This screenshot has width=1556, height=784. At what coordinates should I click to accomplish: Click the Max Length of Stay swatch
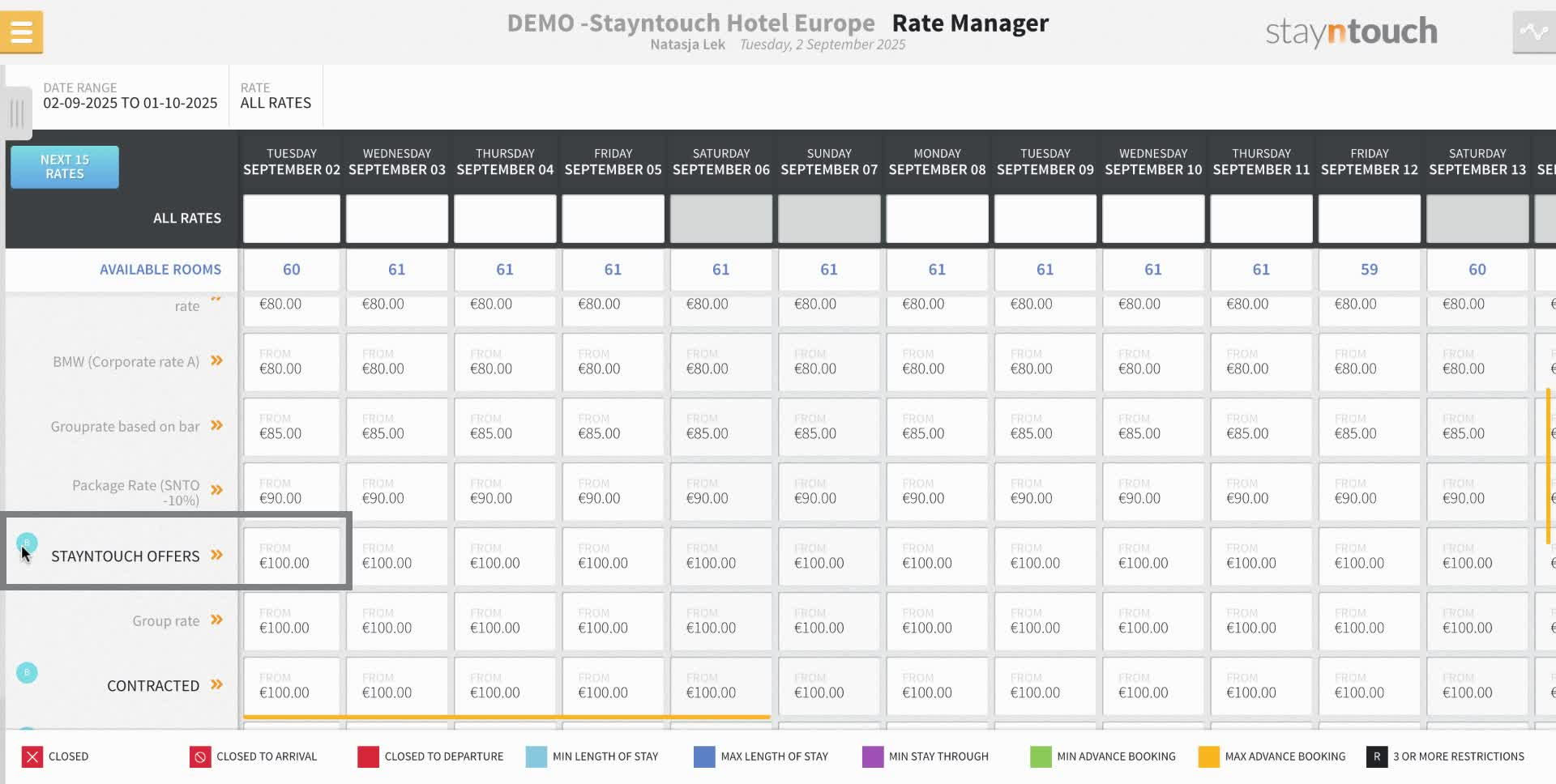(704, 756)
